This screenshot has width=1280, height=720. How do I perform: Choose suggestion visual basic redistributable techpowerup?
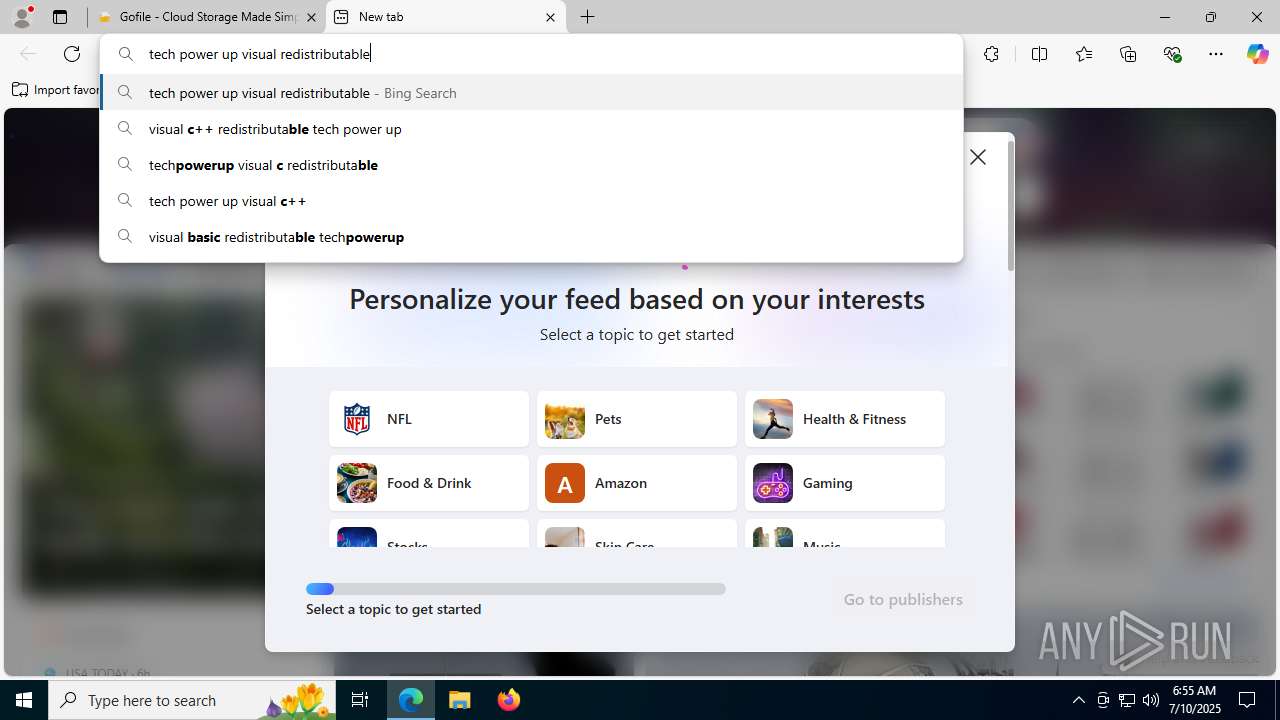pos(531,237)
